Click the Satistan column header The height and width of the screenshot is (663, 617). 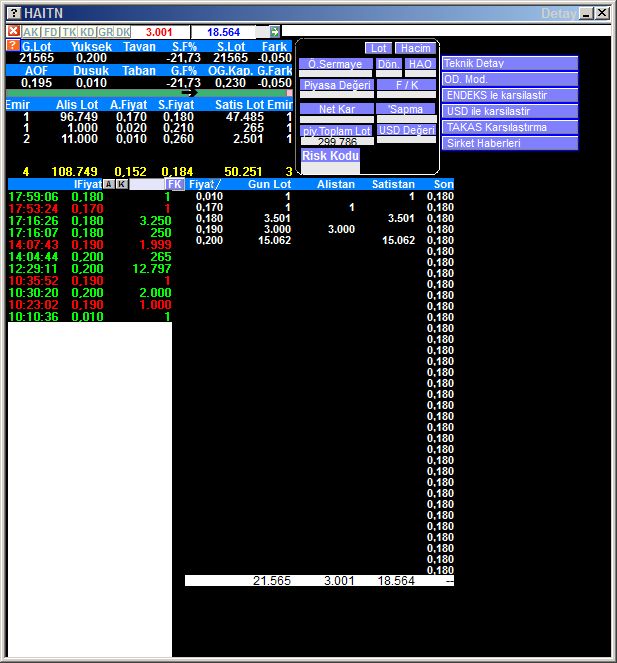coord(393,184)
